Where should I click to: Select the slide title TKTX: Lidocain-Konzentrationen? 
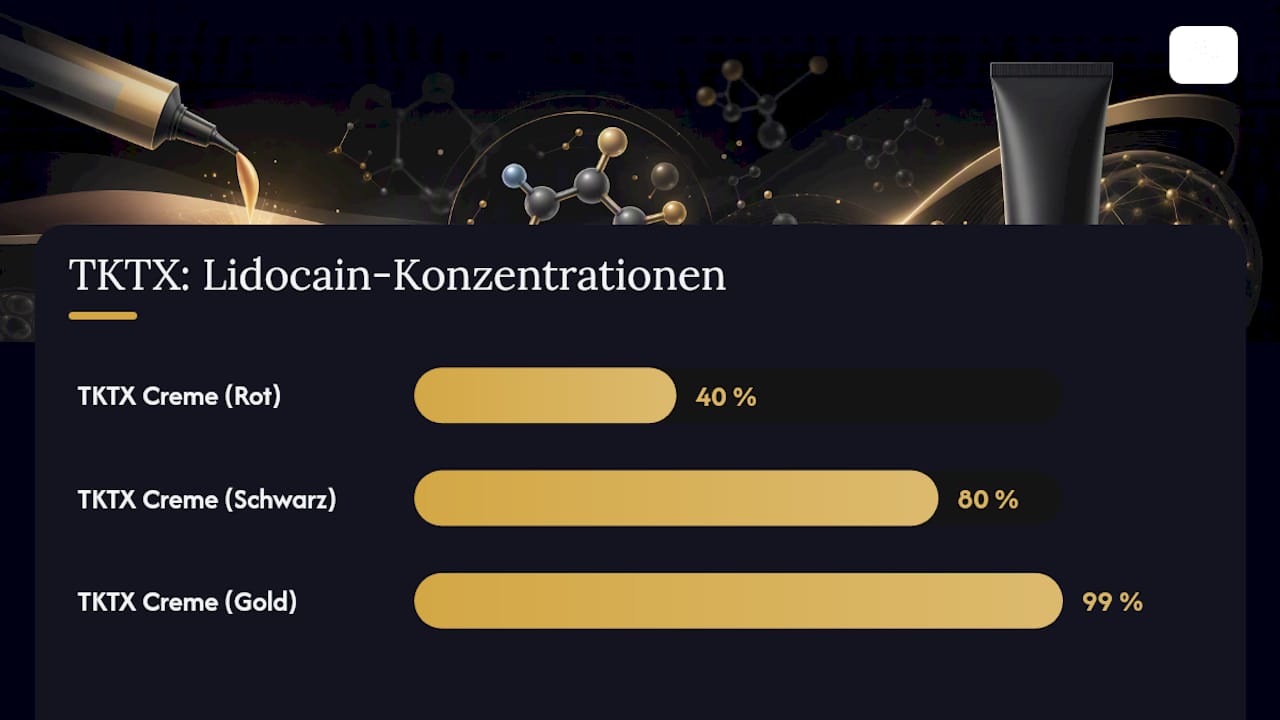point(397,276)
